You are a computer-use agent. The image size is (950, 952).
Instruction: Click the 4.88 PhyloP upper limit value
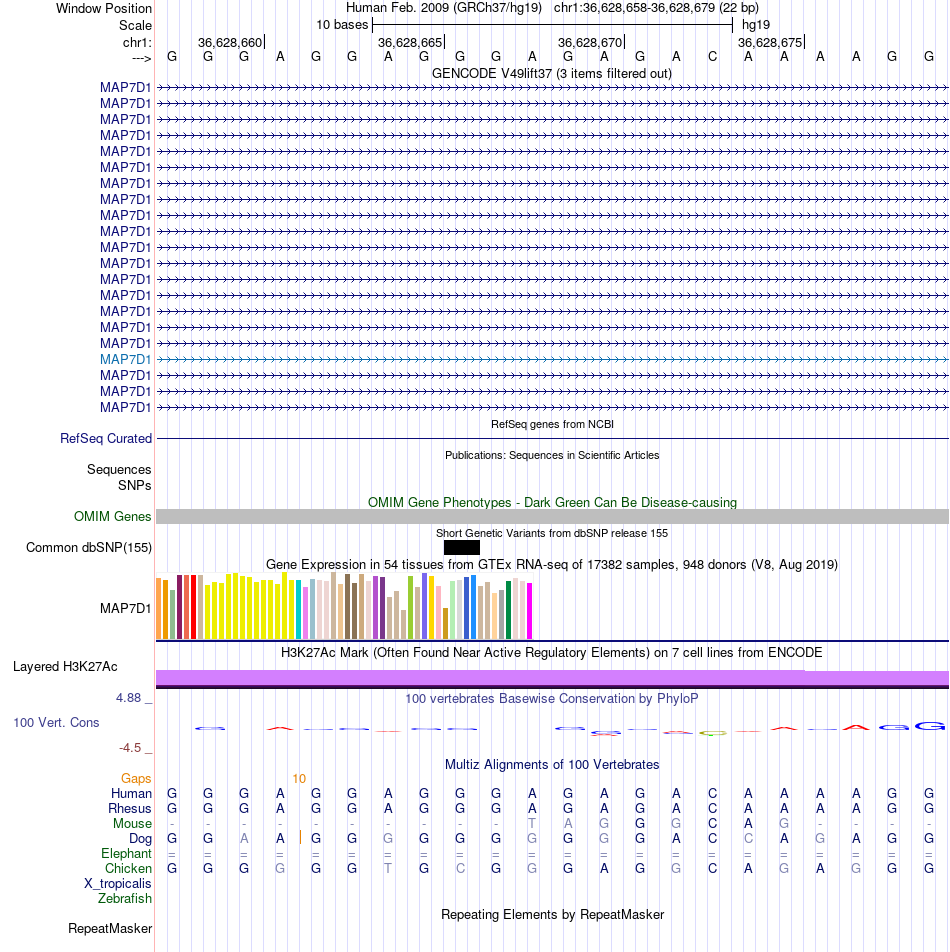point(128,698)
